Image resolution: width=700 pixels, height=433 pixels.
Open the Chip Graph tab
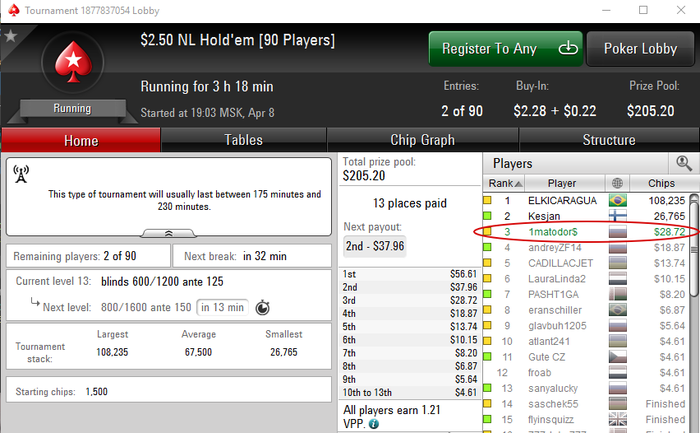422,140
